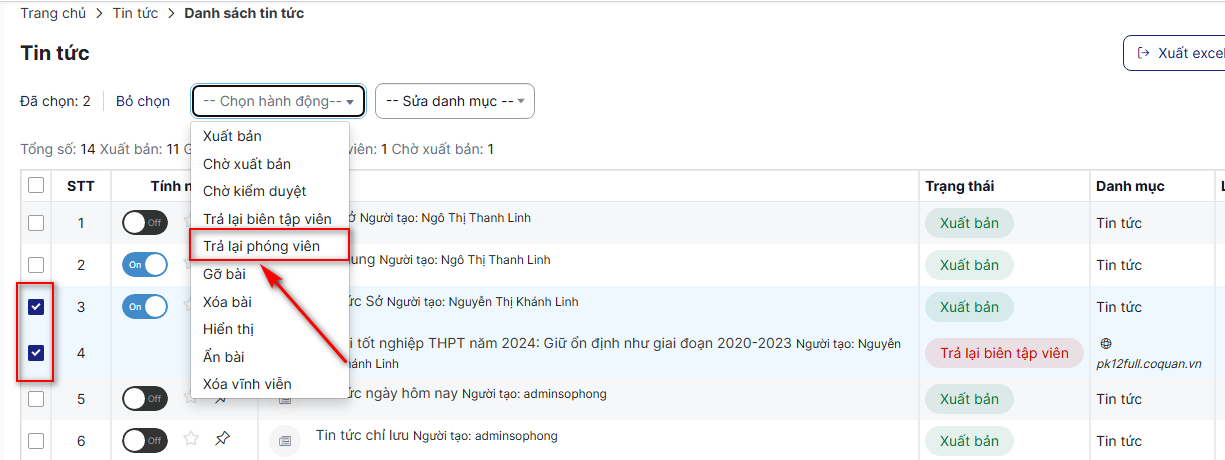The width and height of the screenshot is (1225, 460).
Task: Uncheck the checkbox for row 3
Action: pos(36,307)
